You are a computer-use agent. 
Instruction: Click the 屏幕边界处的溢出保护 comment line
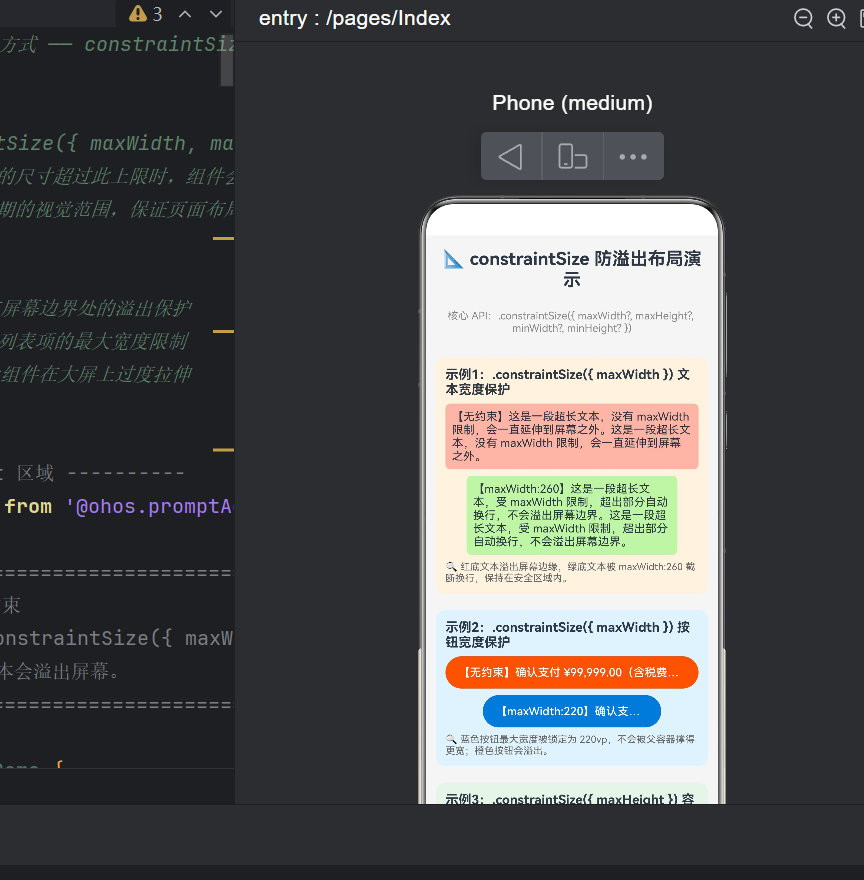pos(95,308)
